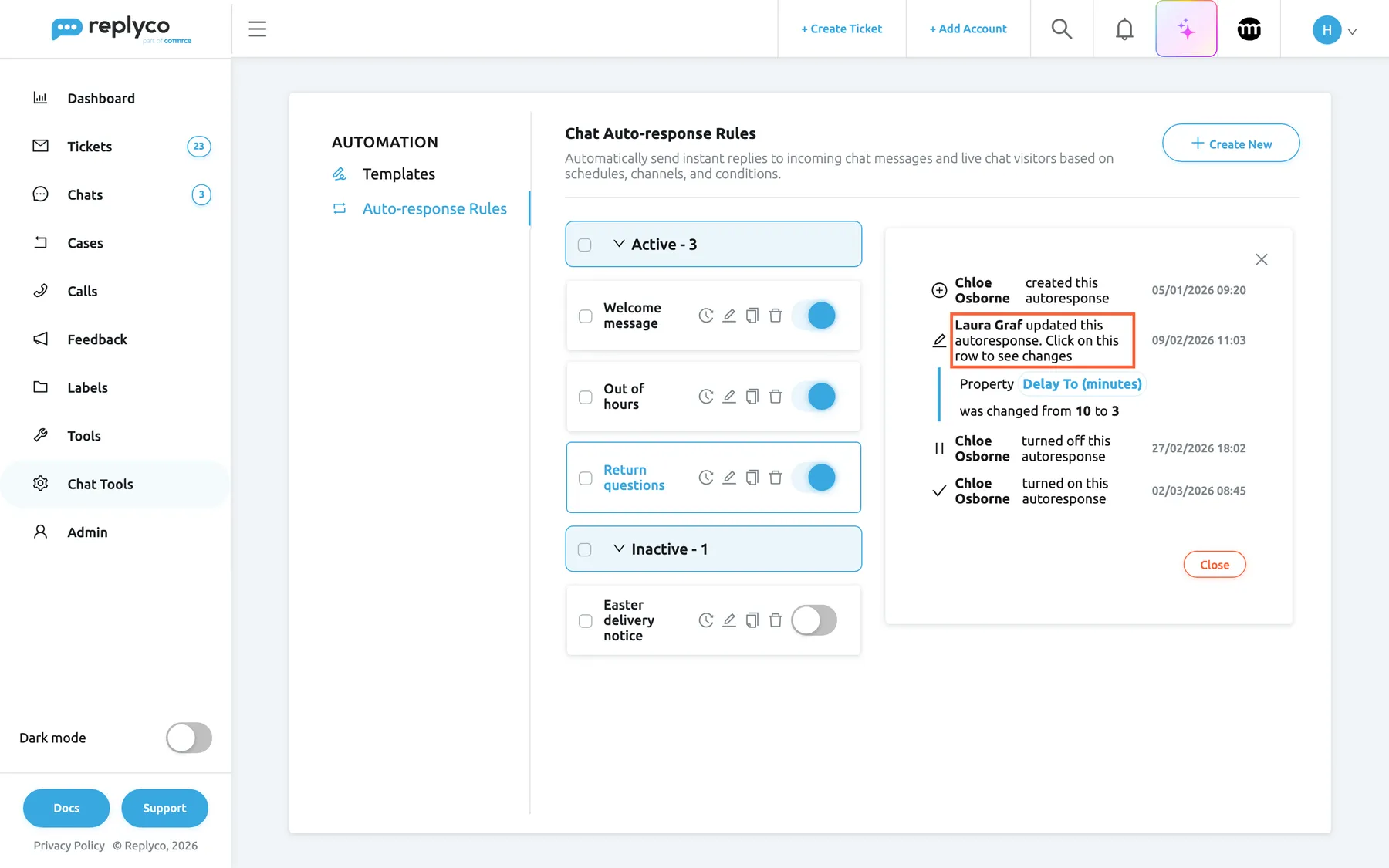
Task: Open the Docs button
Action: pyautogui.click(x=66, y=808)
